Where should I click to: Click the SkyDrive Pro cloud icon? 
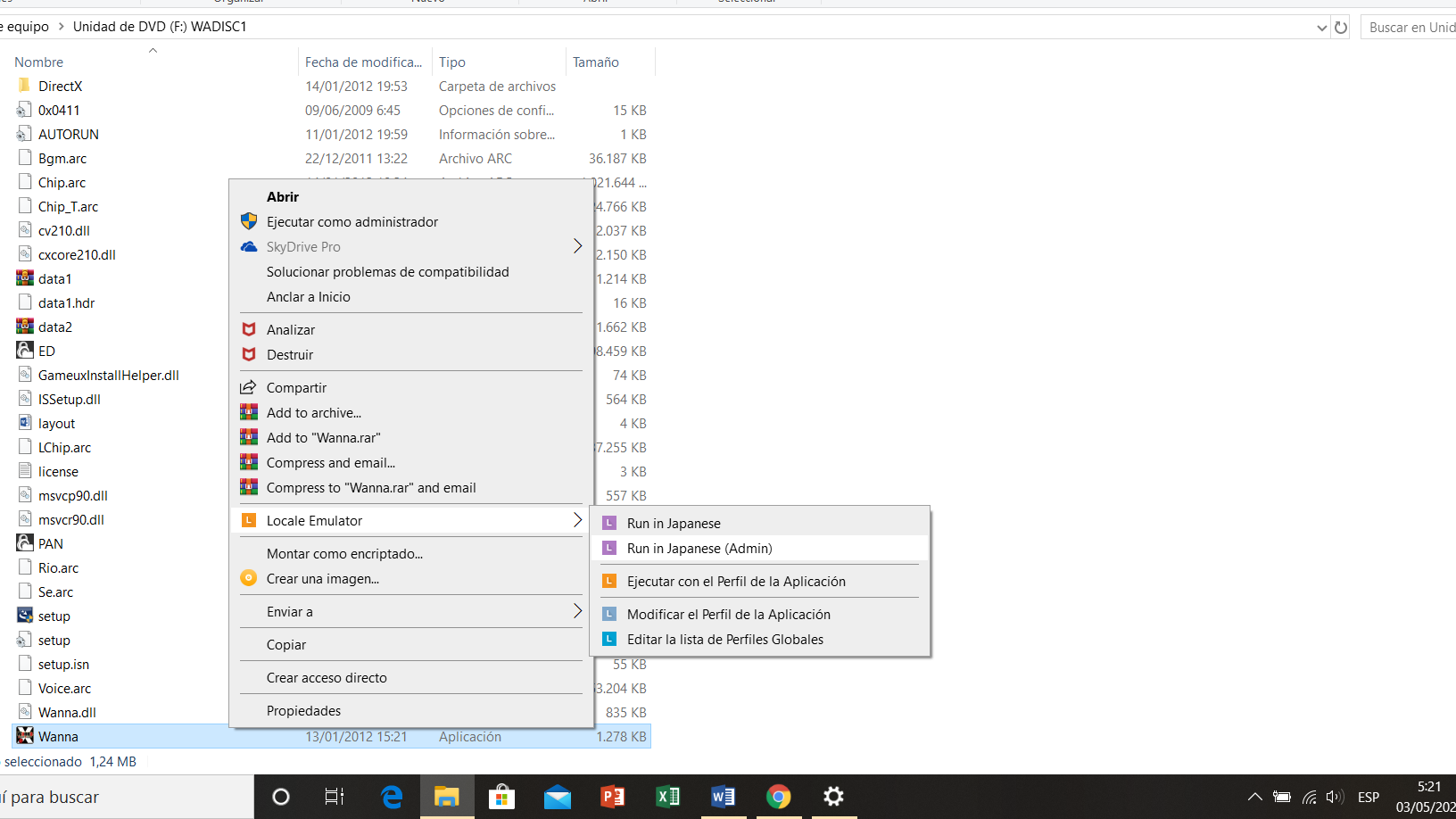(248, 246)
